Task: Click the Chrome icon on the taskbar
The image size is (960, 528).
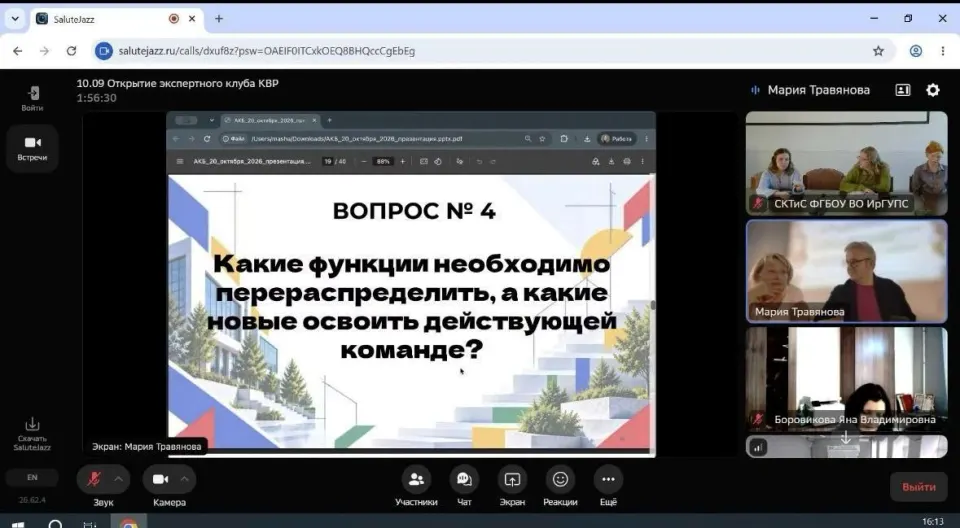Action: coord(129,524)
